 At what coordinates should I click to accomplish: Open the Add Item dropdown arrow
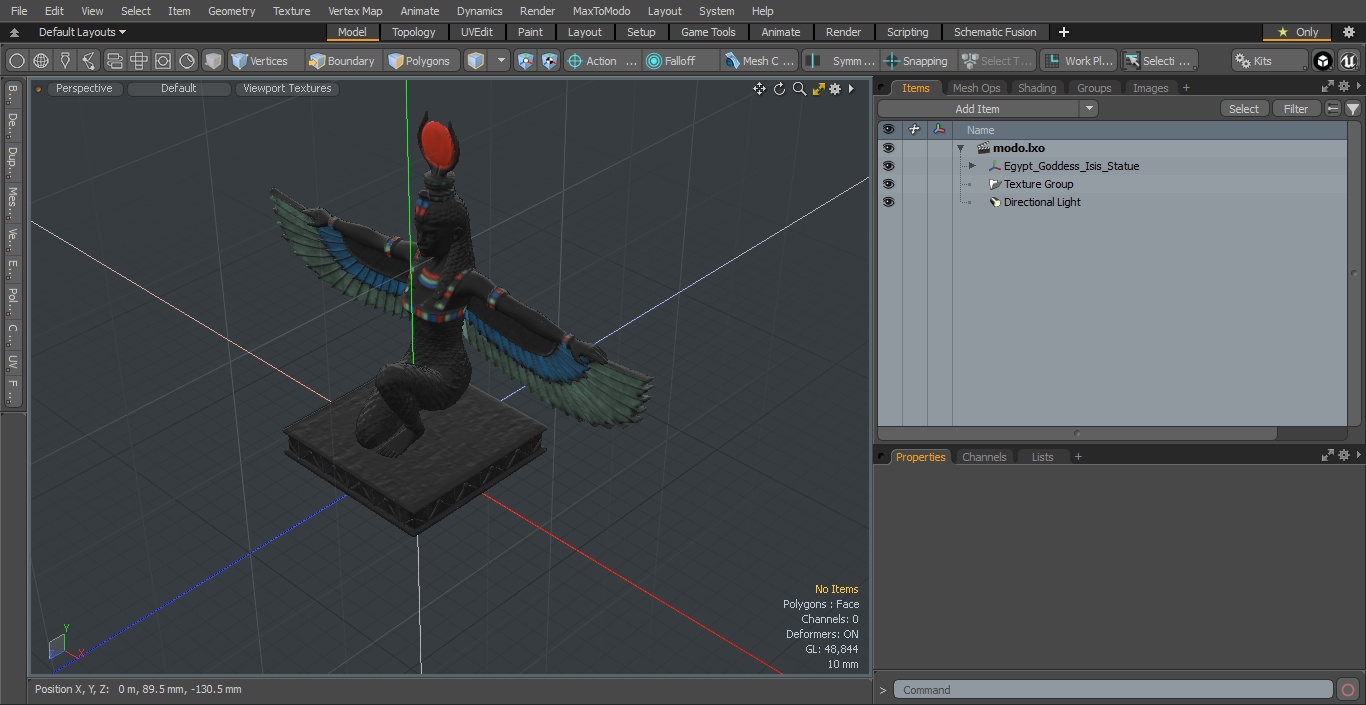click(x=1089, y=109)
